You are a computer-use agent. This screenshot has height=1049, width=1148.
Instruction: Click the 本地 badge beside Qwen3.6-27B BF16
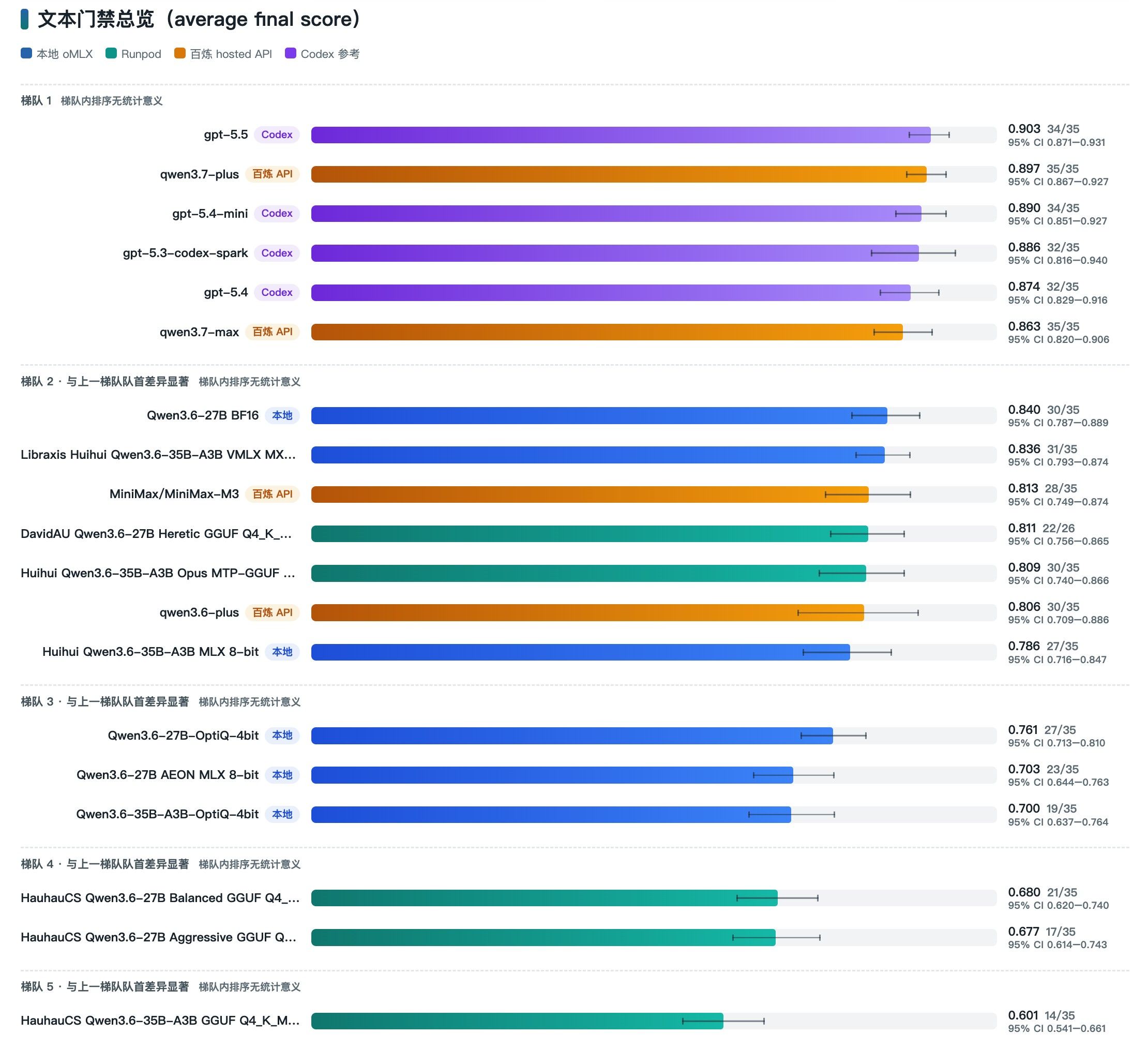coord(282,415)
